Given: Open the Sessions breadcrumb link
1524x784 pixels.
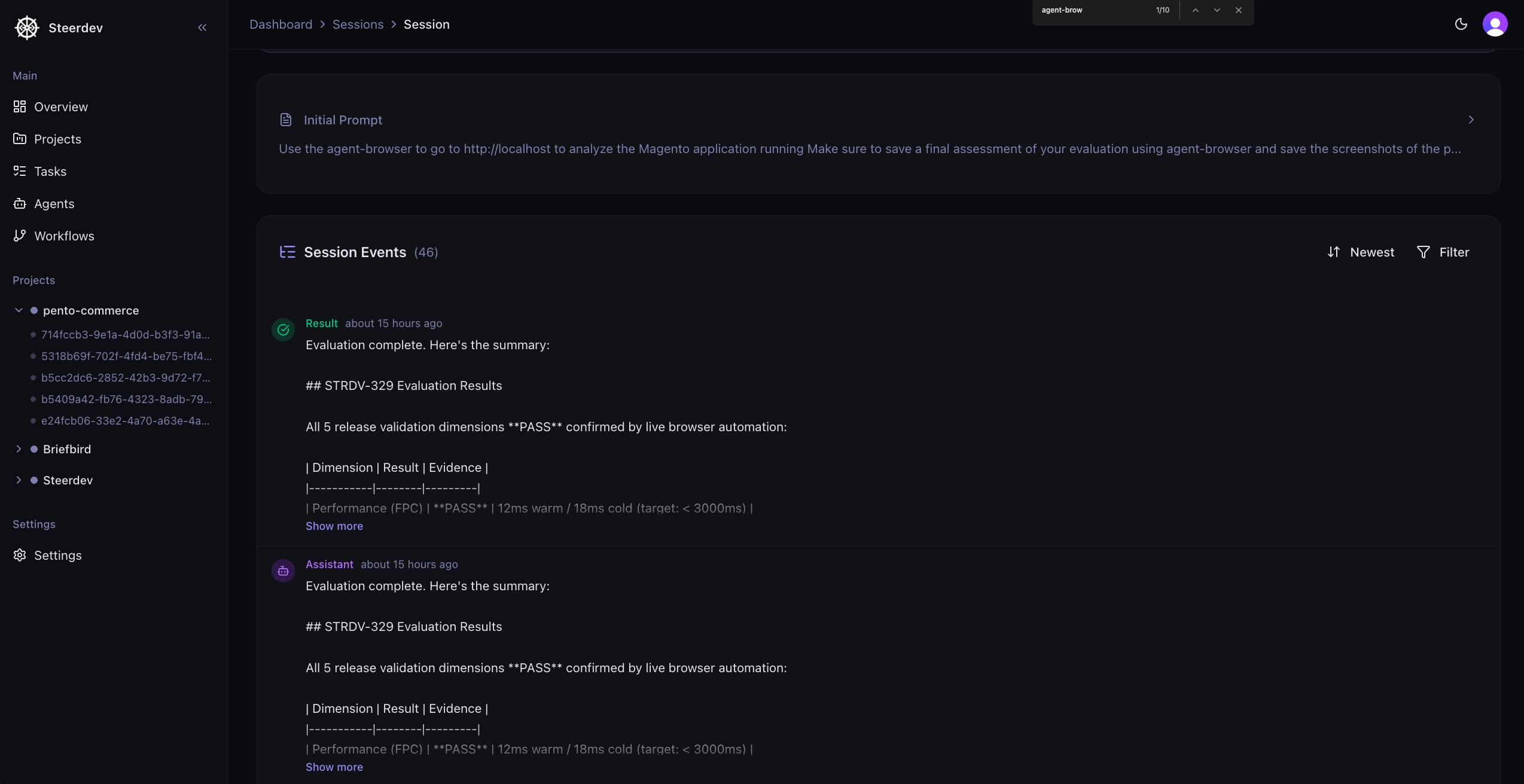Looking at the screenshot, I should (x=358, y=24).
